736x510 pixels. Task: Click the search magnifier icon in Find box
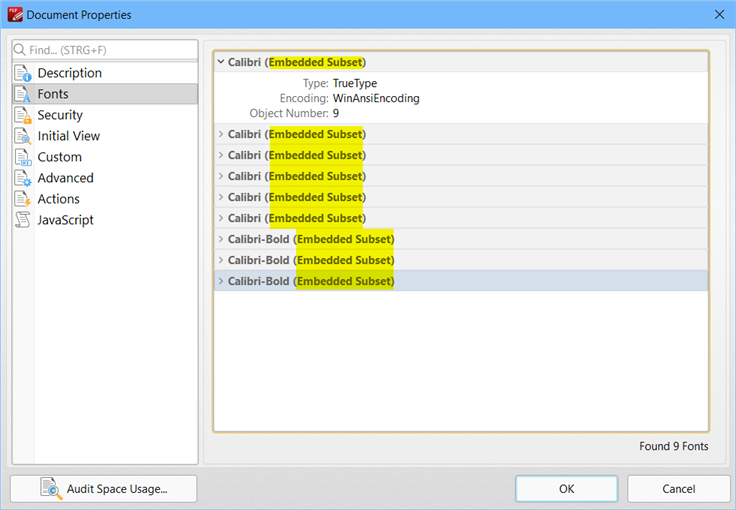(x=20, y=50)
